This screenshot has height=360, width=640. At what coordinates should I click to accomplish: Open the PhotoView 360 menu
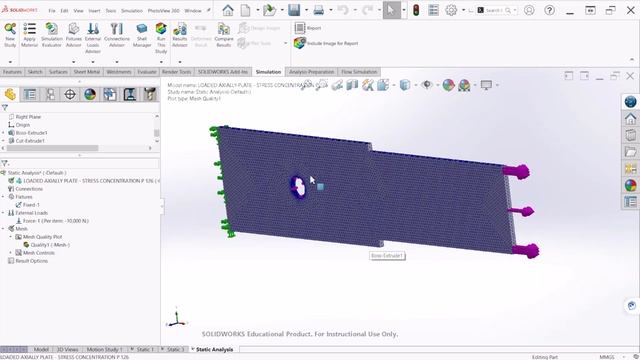[x=163, y=11]
